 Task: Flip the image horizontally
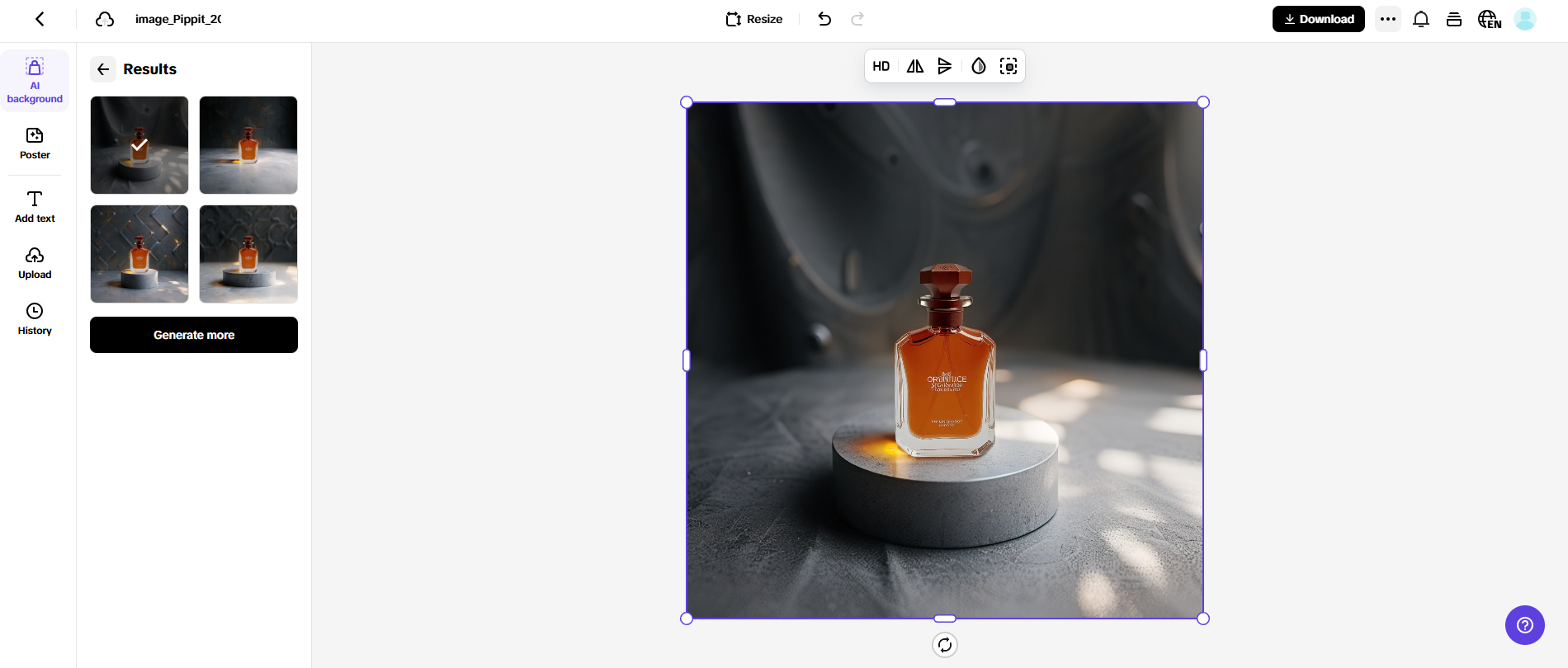point(915,66)
